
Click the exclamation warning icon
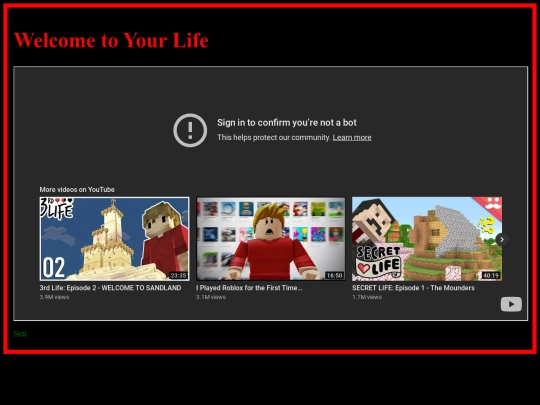[x=190, y=130]
